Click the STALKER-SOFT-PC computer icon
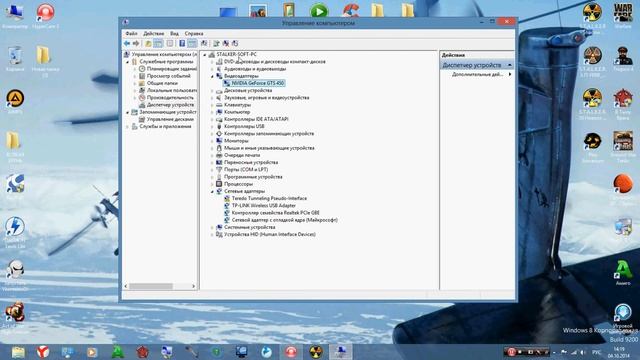The width and height of the screenshot is (640, 360). pos(211,54)
